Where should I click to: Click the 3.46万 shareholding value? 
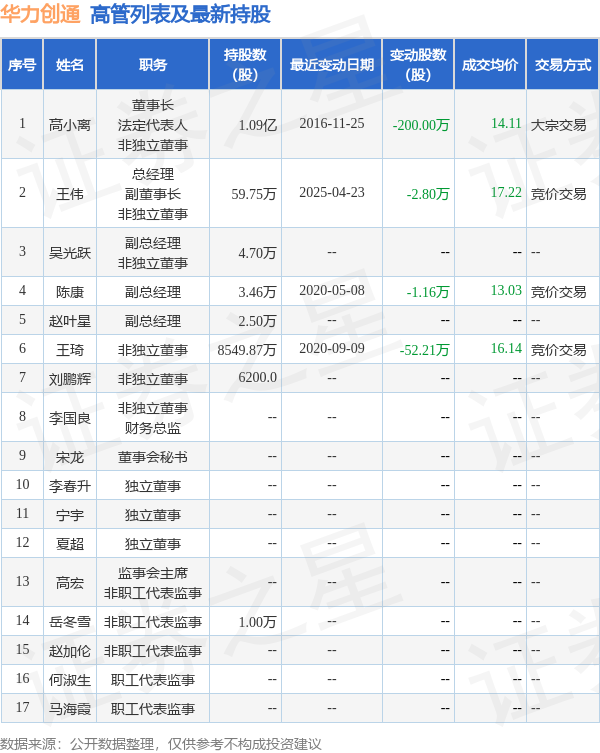click(x=257, y=291)
